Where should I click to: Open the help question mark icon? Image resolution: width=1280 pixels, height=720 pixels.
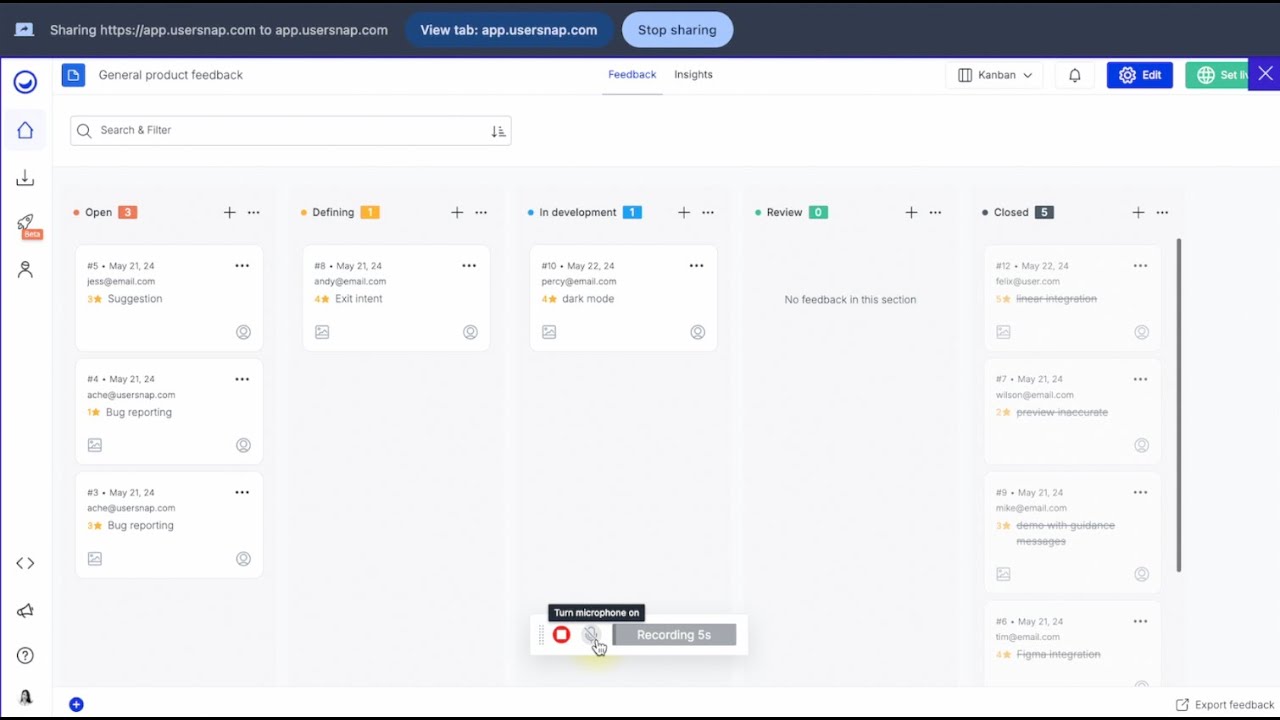(x=25, y=656)
